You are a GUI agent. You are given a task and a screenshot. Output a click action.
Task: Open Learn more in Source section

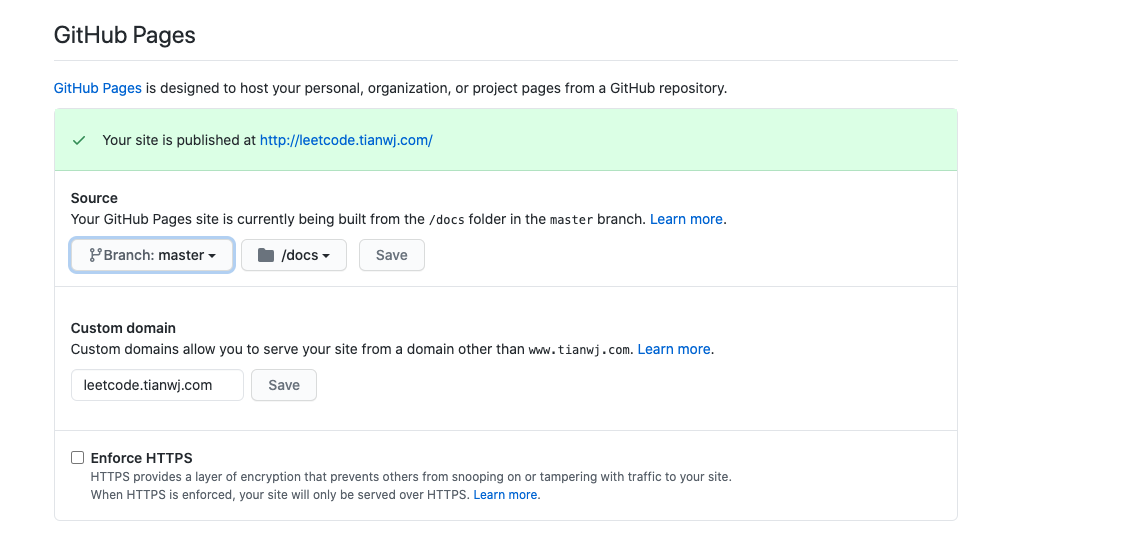[x=686, y=219]
